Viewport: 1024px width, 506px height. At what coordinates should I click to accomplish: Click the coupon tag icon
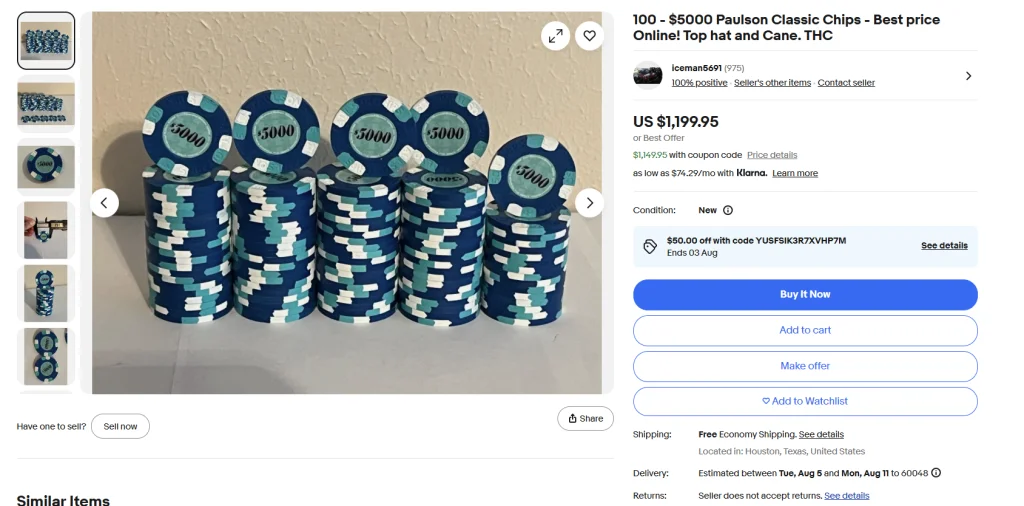click(x=650, y=246)
